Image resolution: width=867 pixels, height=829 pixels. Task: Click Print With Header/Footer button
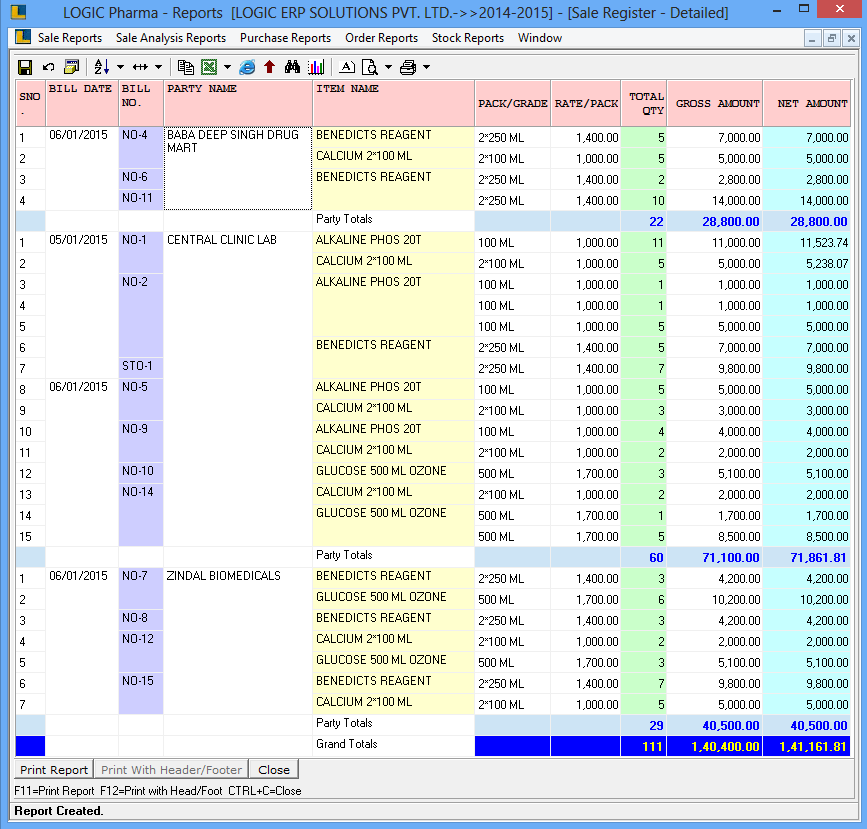pyautogui.click(x=171, y=769)
